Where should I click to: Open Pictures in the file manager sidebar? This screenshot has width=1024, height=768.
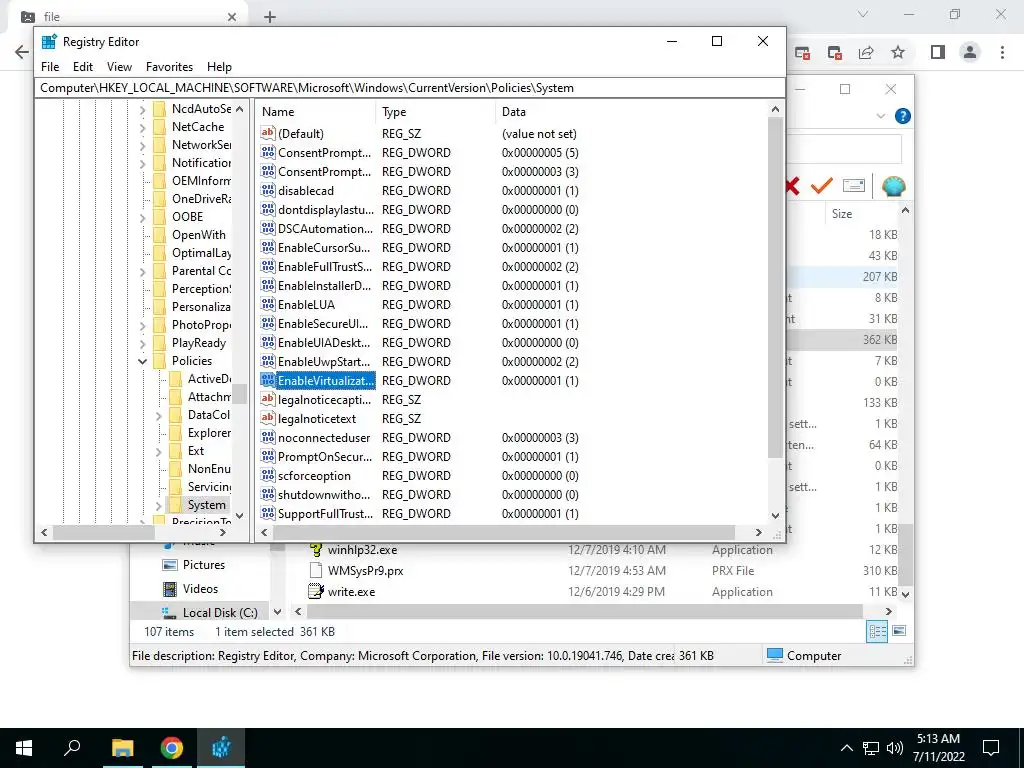tap(203, 565)
